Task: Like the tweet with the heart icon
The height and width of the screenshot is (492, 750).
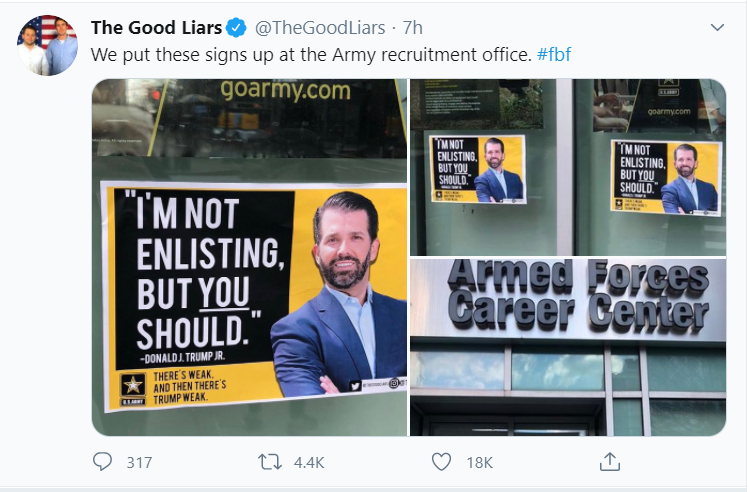Action: click(441, 462)
